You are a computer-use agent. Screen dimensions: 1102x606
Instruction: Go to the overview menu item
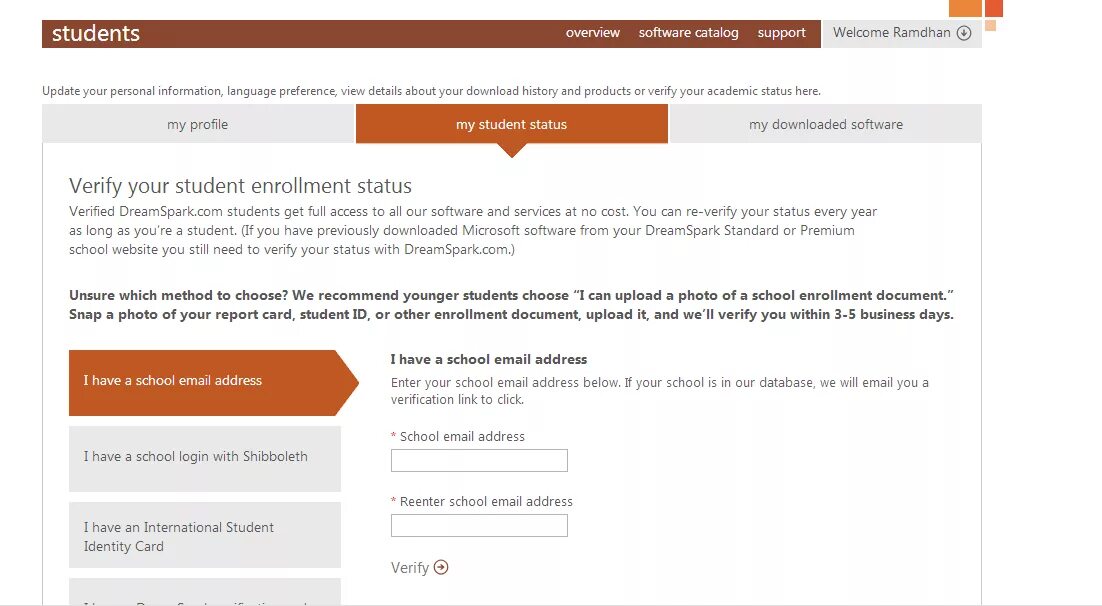(593, 33)
